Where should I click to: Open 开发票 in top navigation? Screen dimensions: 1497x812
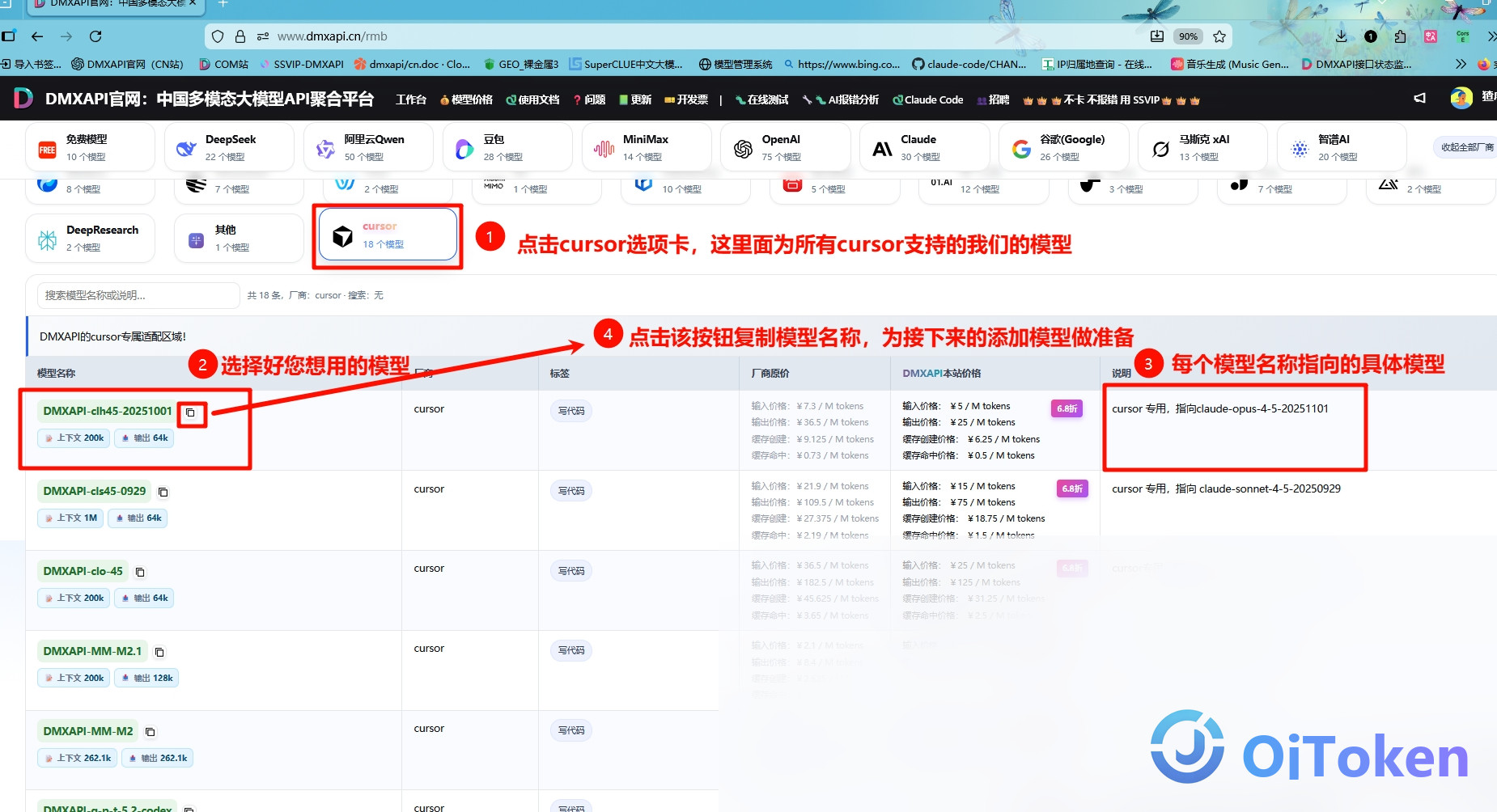pos(686,99)
